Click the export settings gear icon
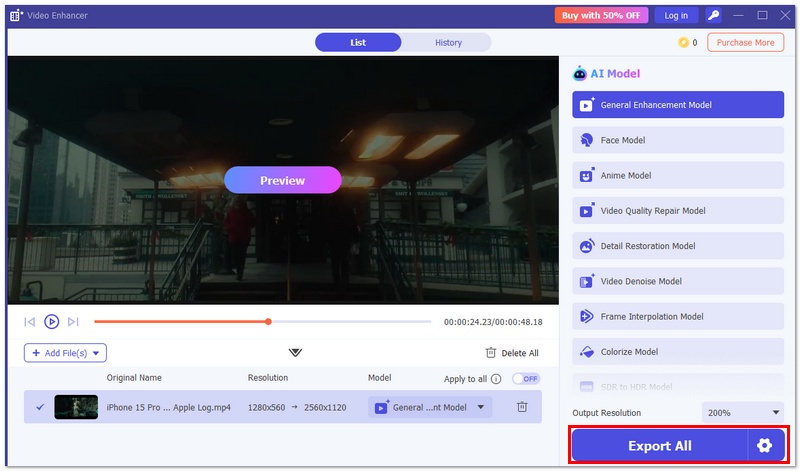Viewport: 800px width, 471px height. [765, 446]
